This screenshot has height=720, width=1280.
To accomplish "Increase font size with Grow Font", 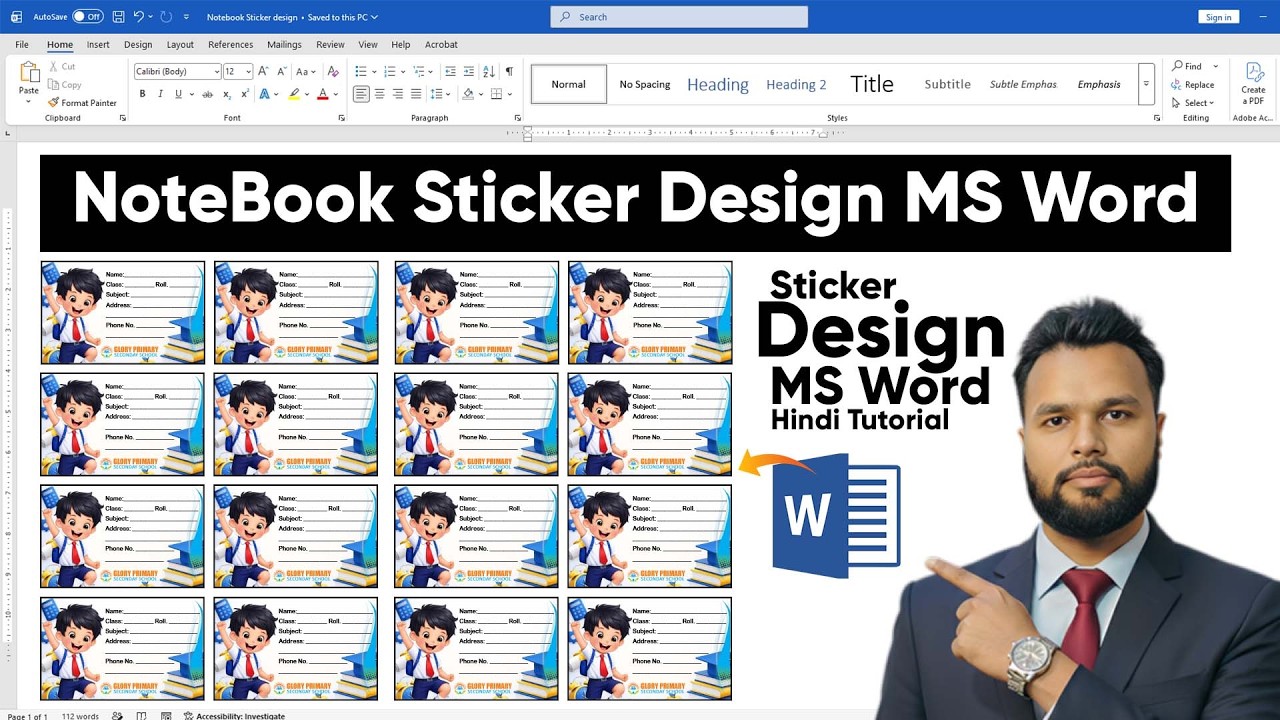I will 263,72.
